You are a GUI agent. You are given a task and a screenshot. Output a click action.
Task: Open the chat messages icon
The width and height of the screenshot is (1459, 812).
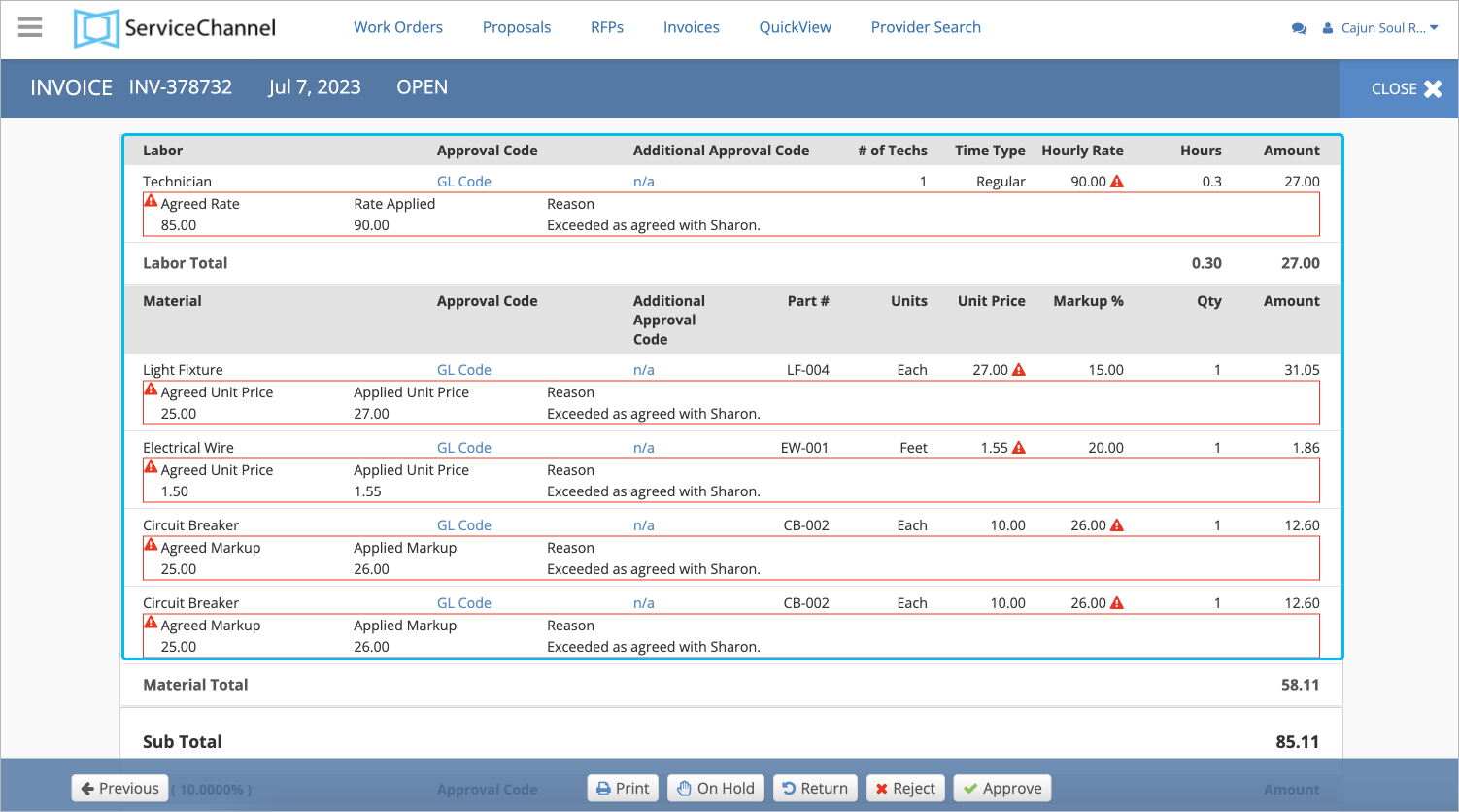[1299, 28]
